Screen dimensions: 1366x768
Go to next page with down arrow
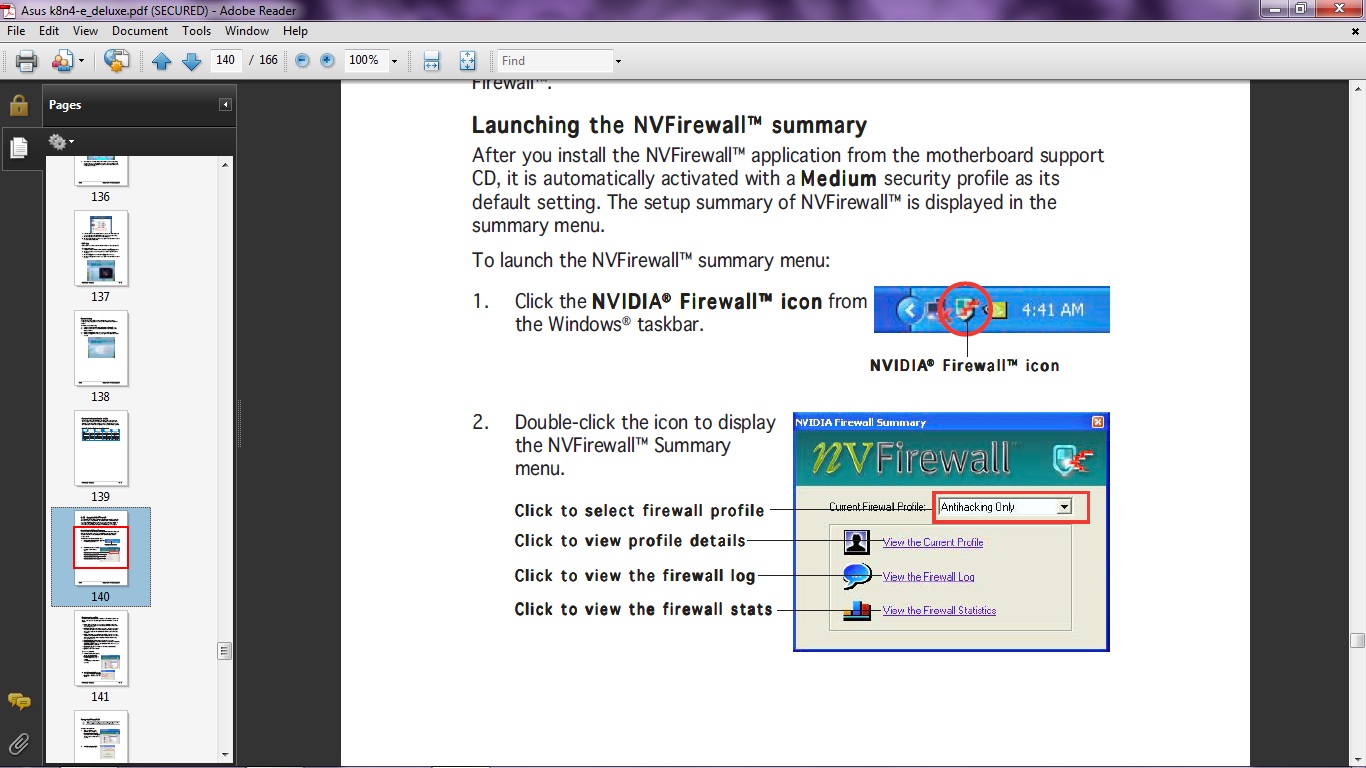tap(192, 61)
